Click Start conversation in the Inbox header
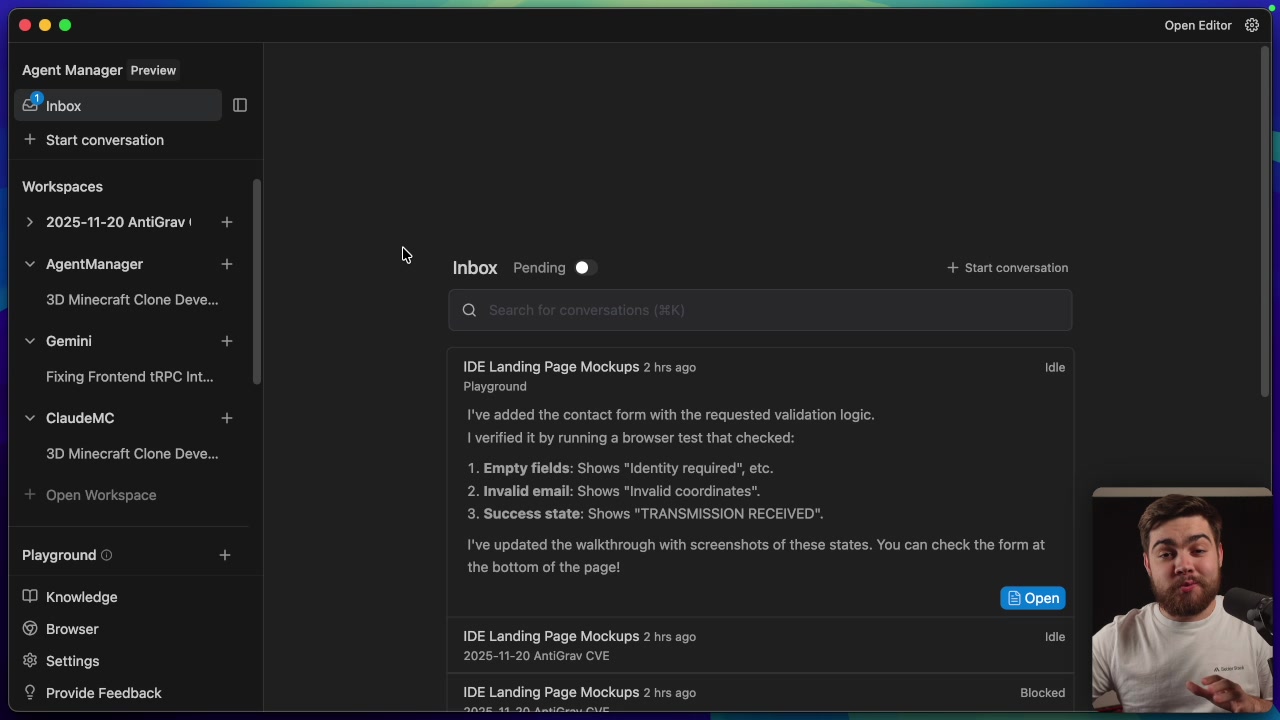 tap(1007, 267)
